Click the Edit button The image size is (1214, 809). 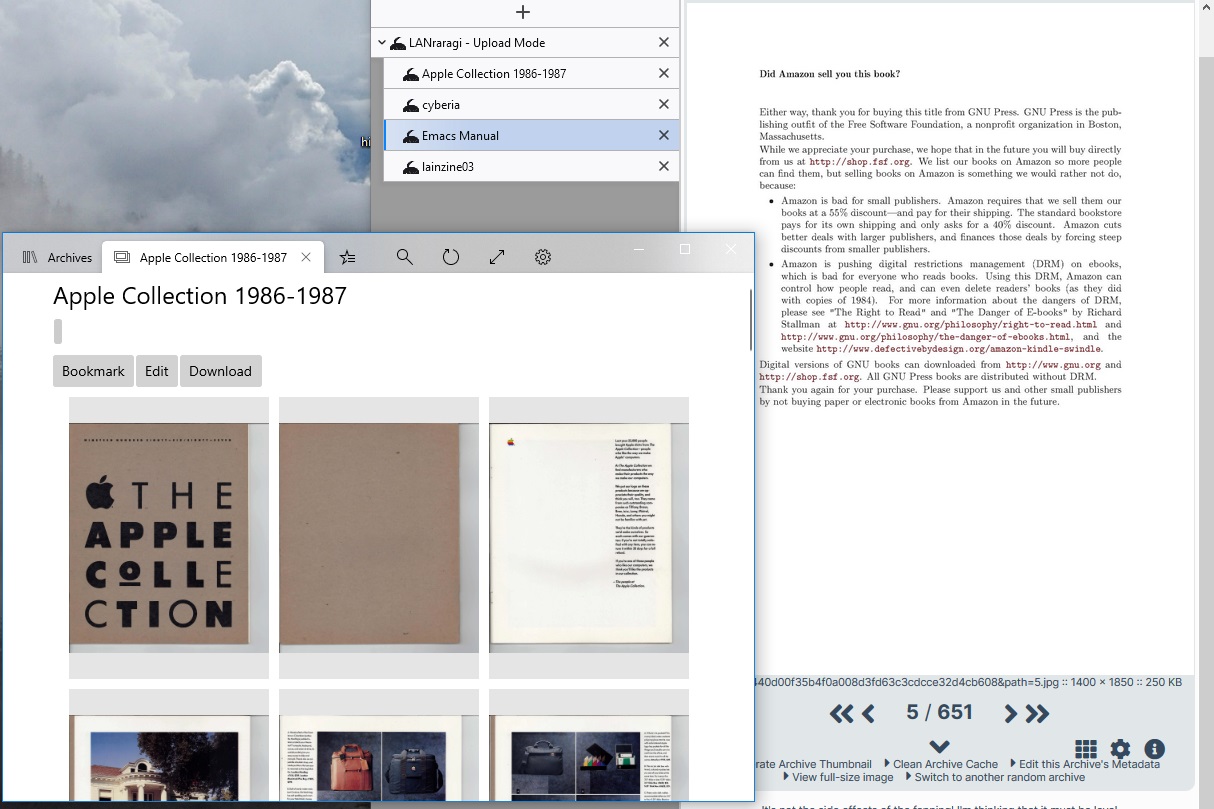[x=156, y=371]
